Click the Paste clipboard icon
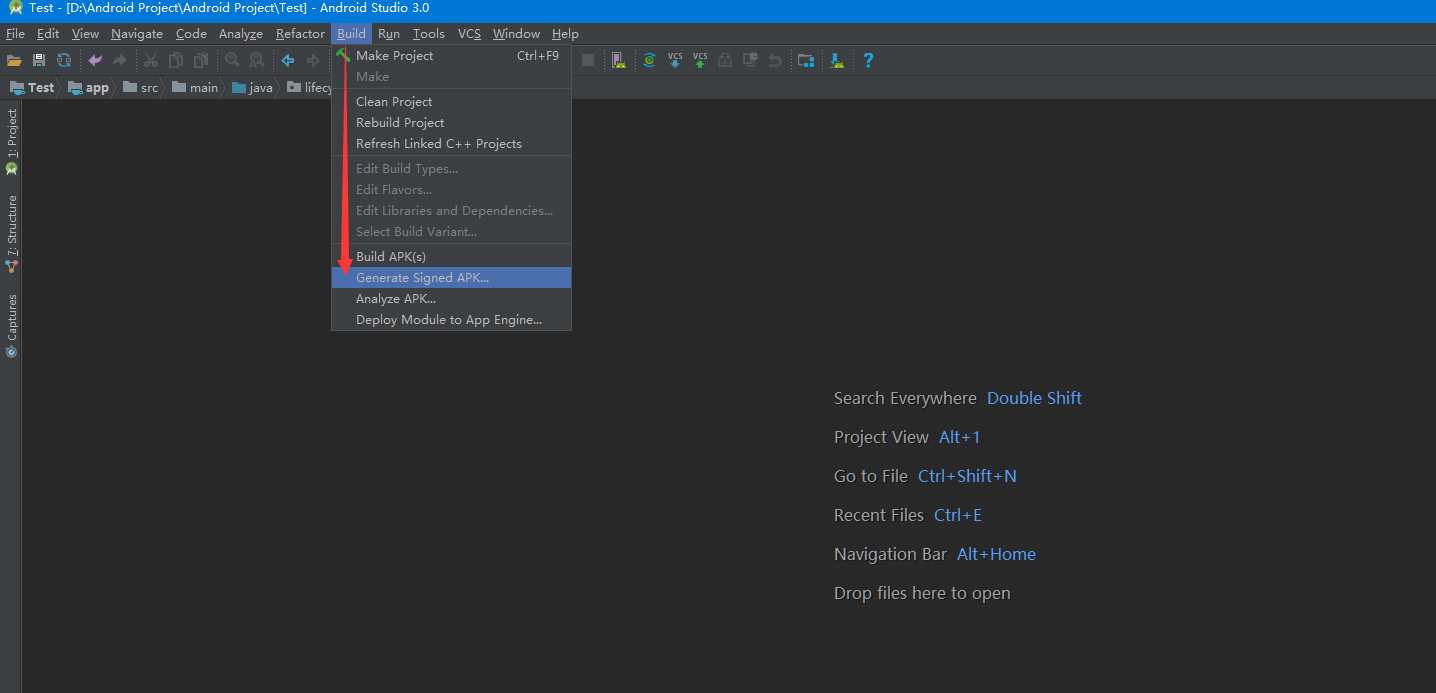The width and height of the screenshot is (1436, 693). point(201,60)
